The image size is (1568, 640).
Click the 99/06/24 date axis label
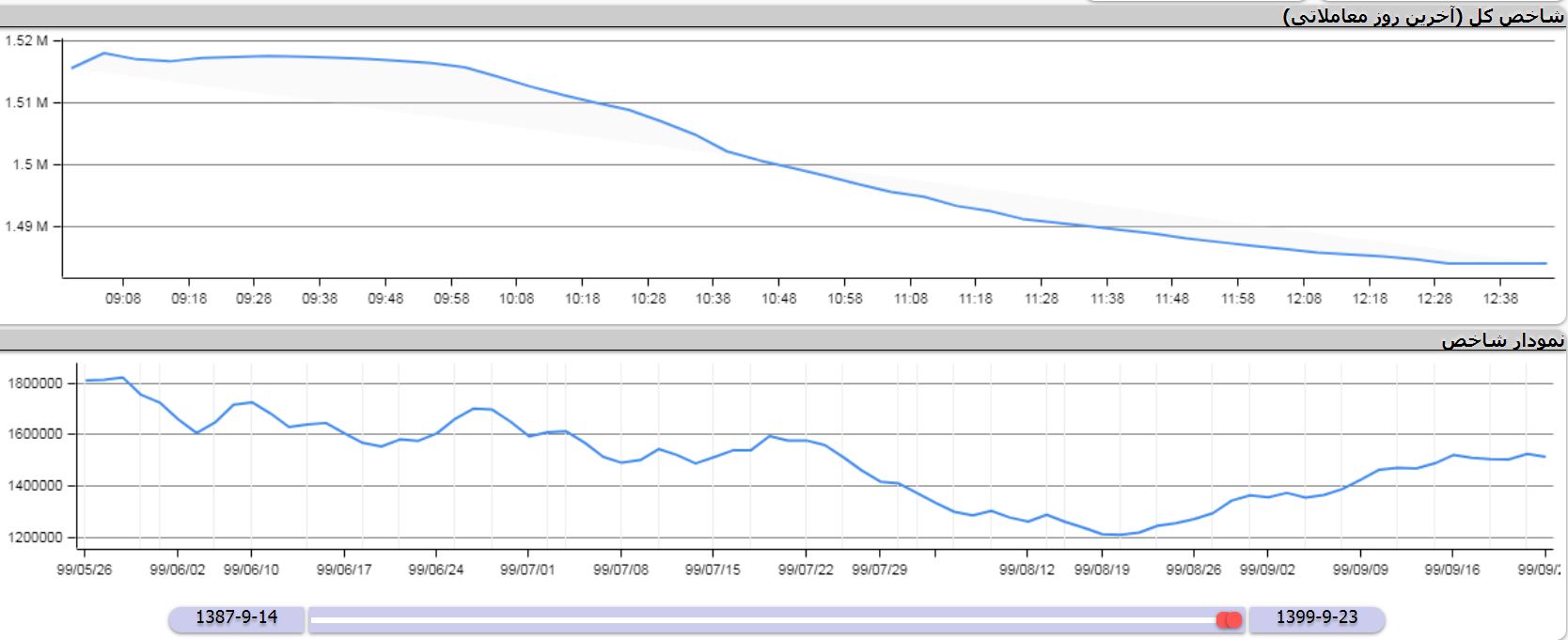(x=435, y=570)
